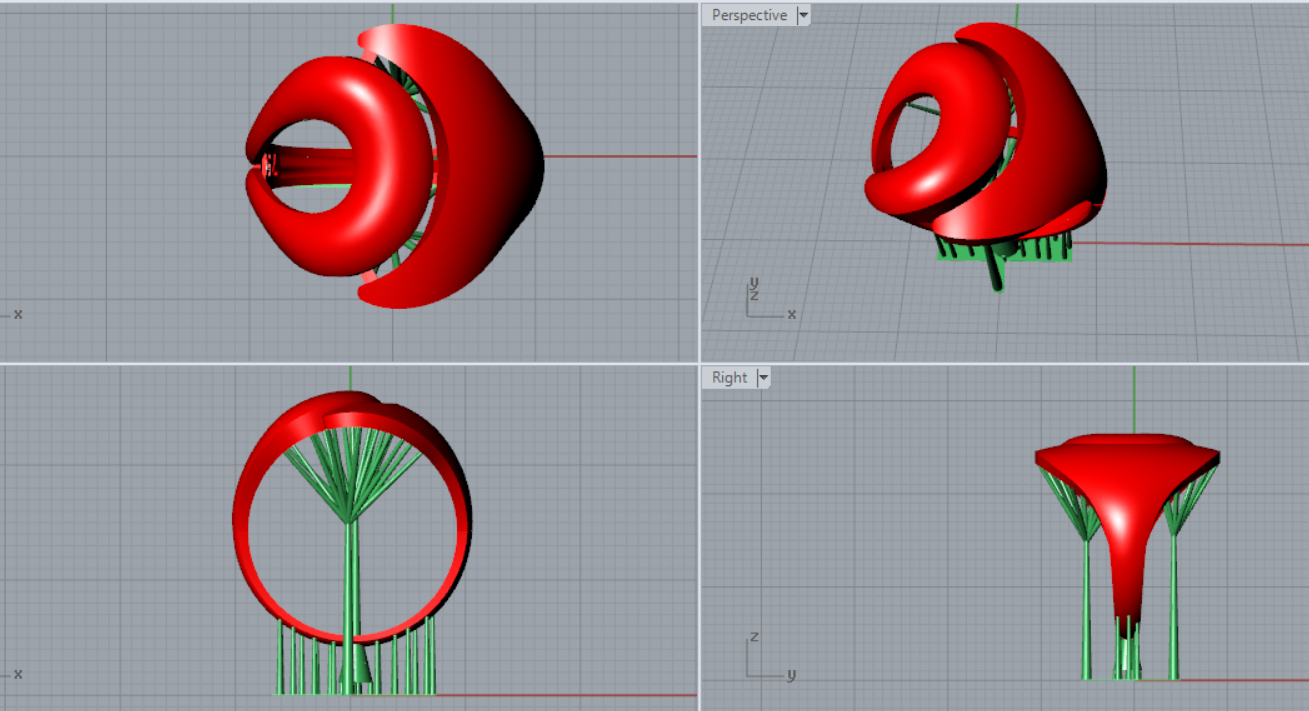Click the world axes icon in Perspective viewport

coord(765,301)
